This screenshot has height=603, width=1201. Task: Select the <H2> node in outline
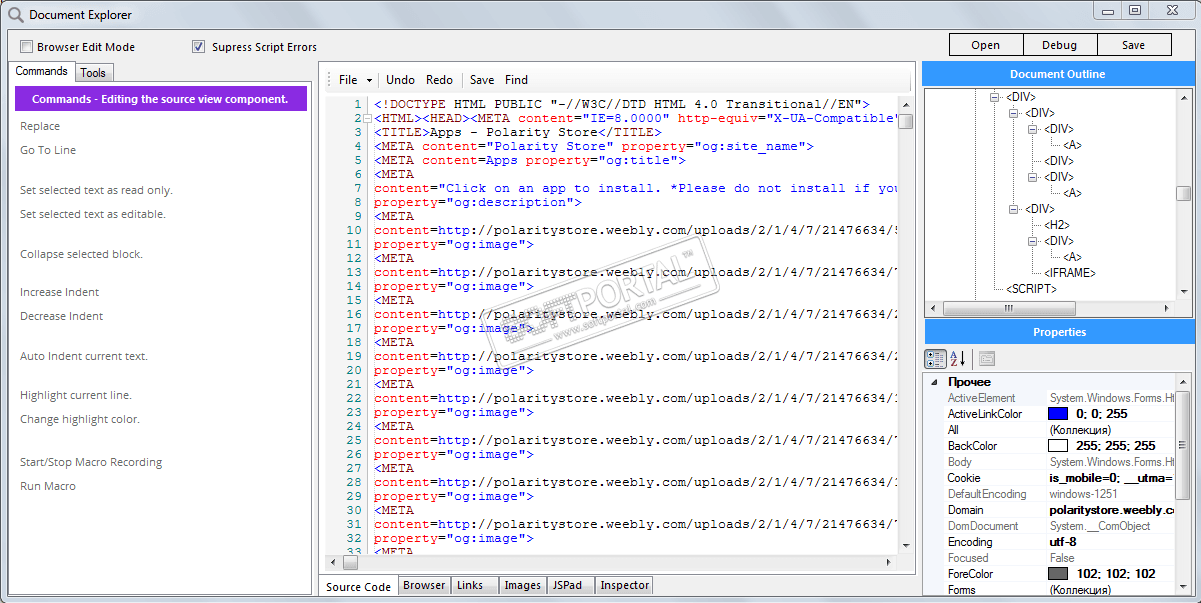[1058, 225]
